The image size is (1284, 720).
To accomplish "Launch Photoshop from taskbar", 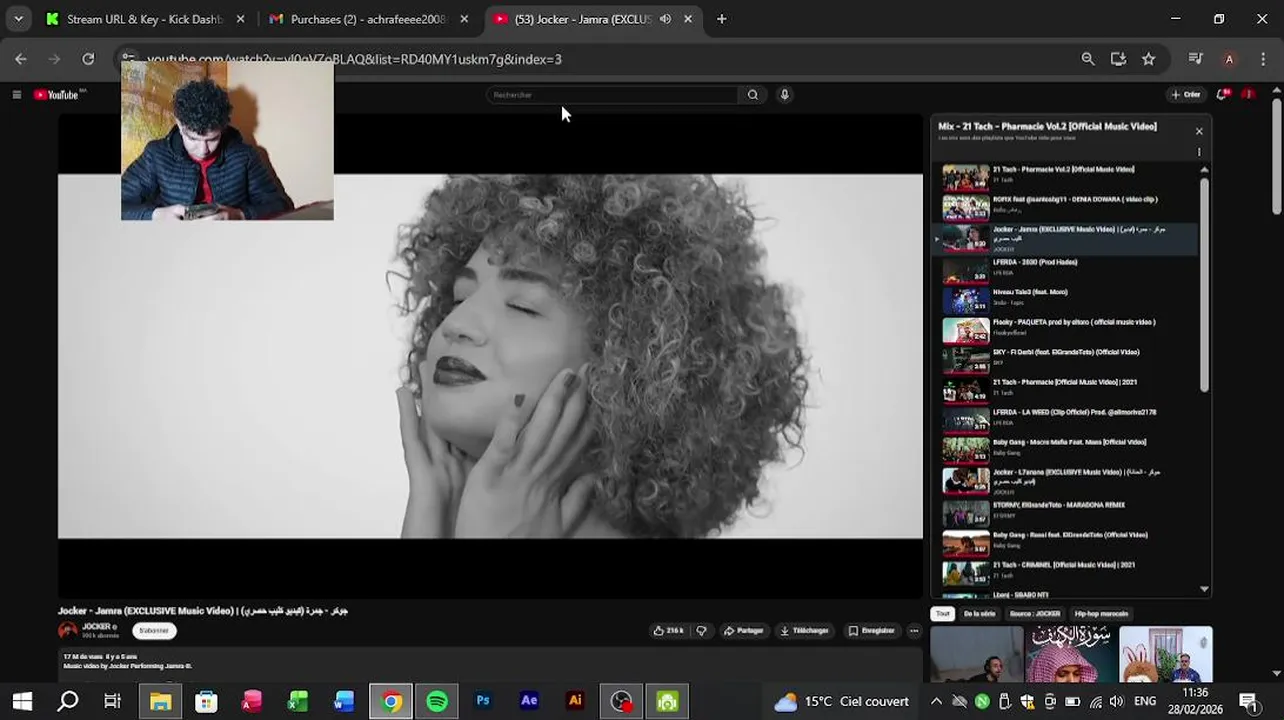I will (x=483, y=701).
